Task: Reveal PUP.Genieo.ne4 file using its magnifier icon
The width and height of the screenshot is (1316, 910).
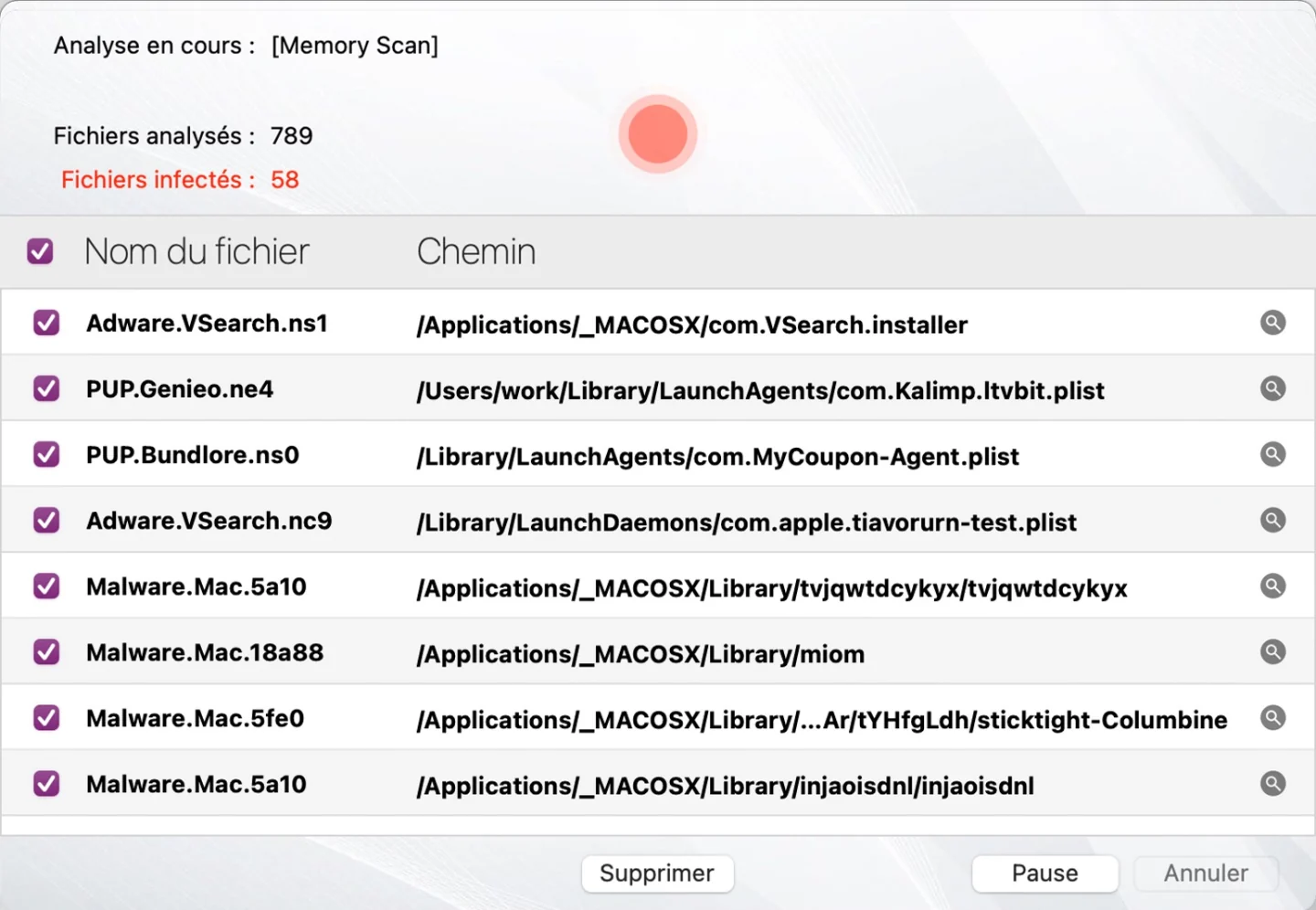Action: 1273,388
